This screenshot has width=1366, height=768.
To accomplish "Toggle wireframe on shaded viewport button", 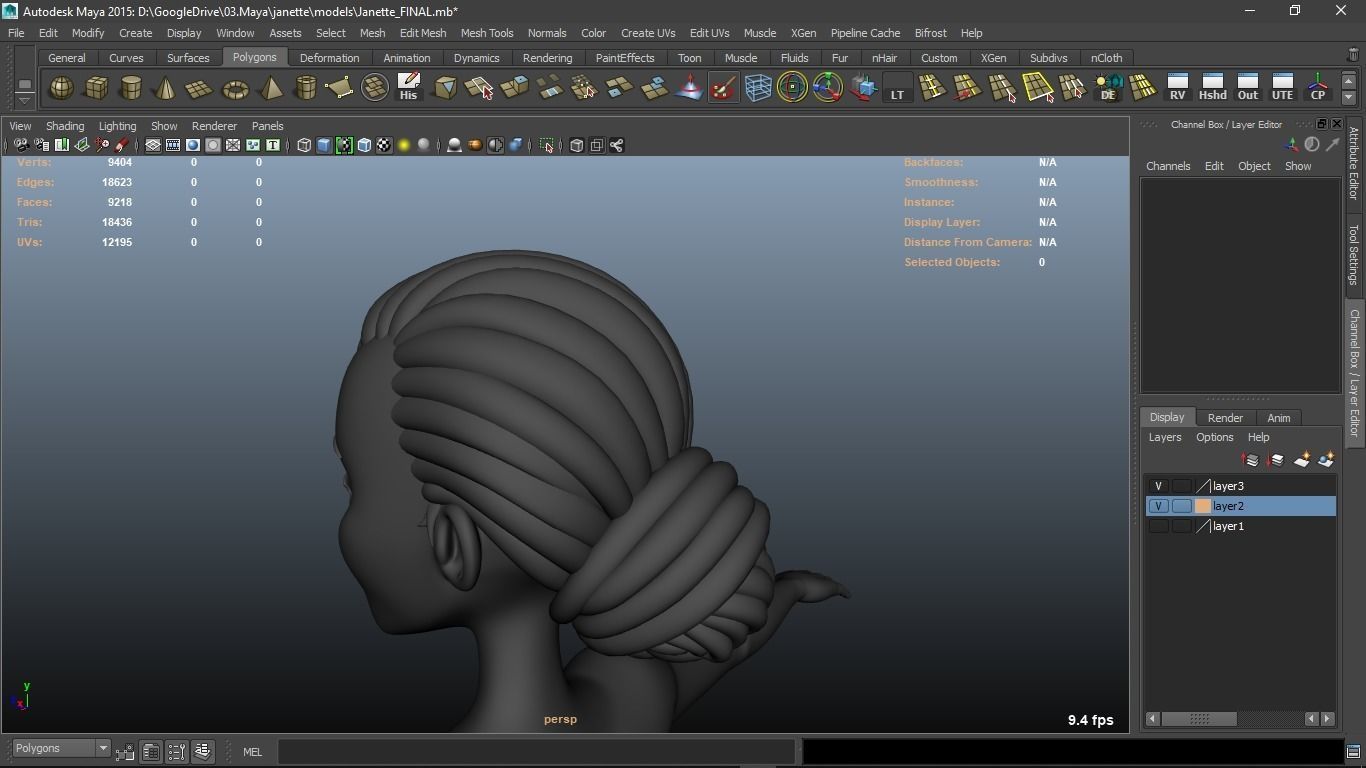I will 364,146.
